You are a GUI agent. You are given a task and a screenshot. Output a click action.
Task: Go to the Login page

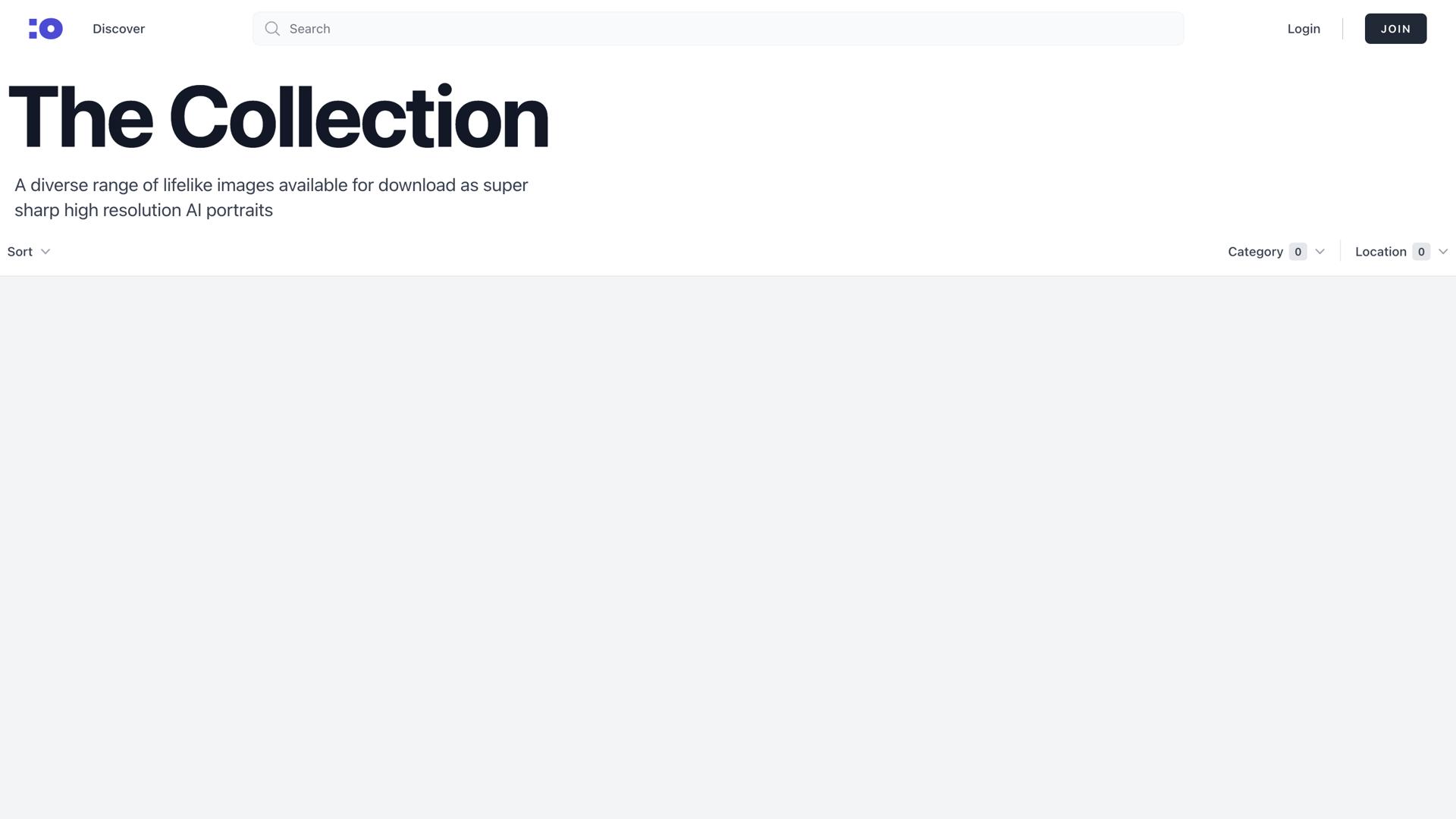(1304, 29)
